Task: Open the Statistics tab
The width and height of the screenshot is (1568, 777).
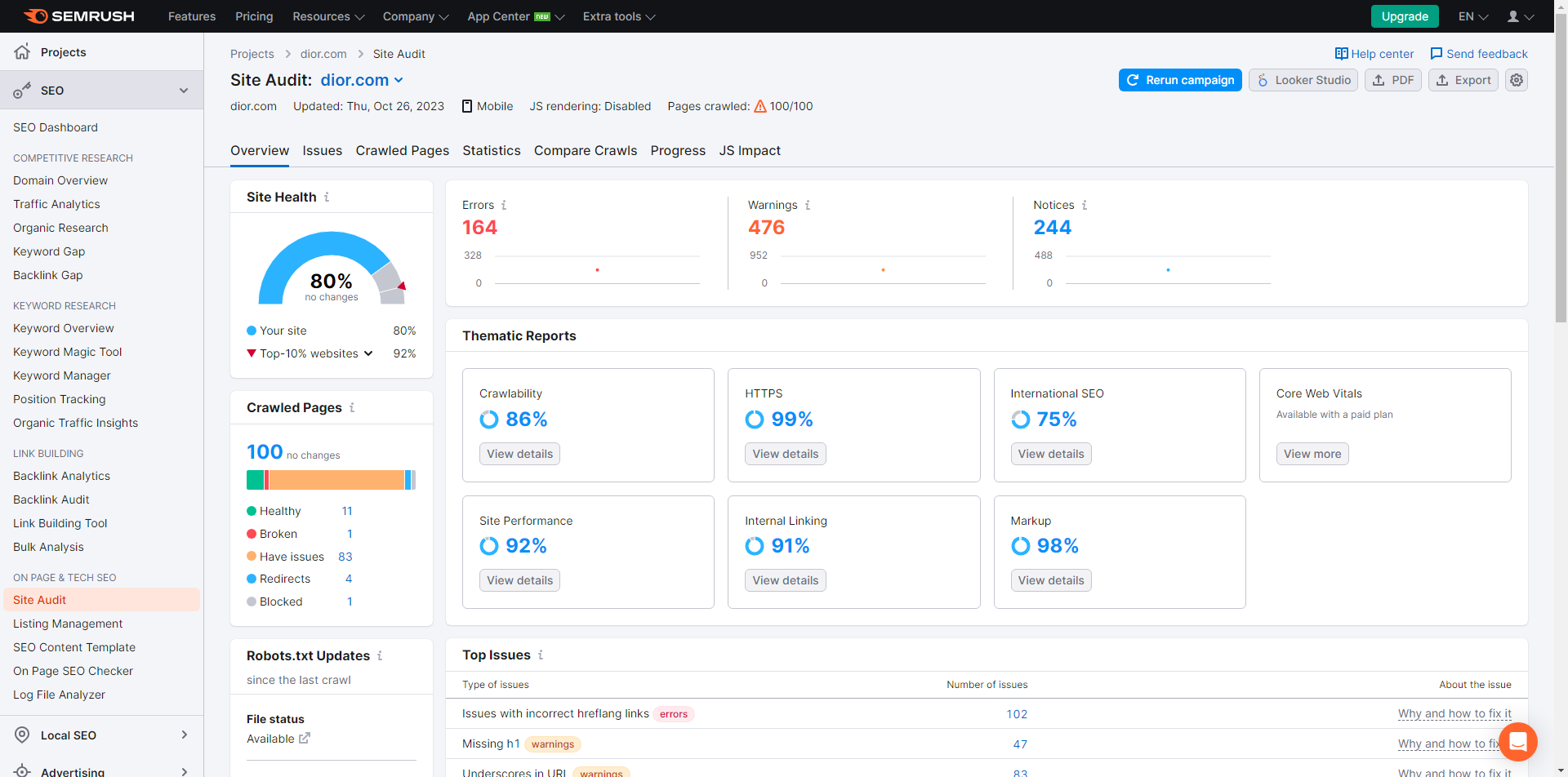Action: coord(492,150)
